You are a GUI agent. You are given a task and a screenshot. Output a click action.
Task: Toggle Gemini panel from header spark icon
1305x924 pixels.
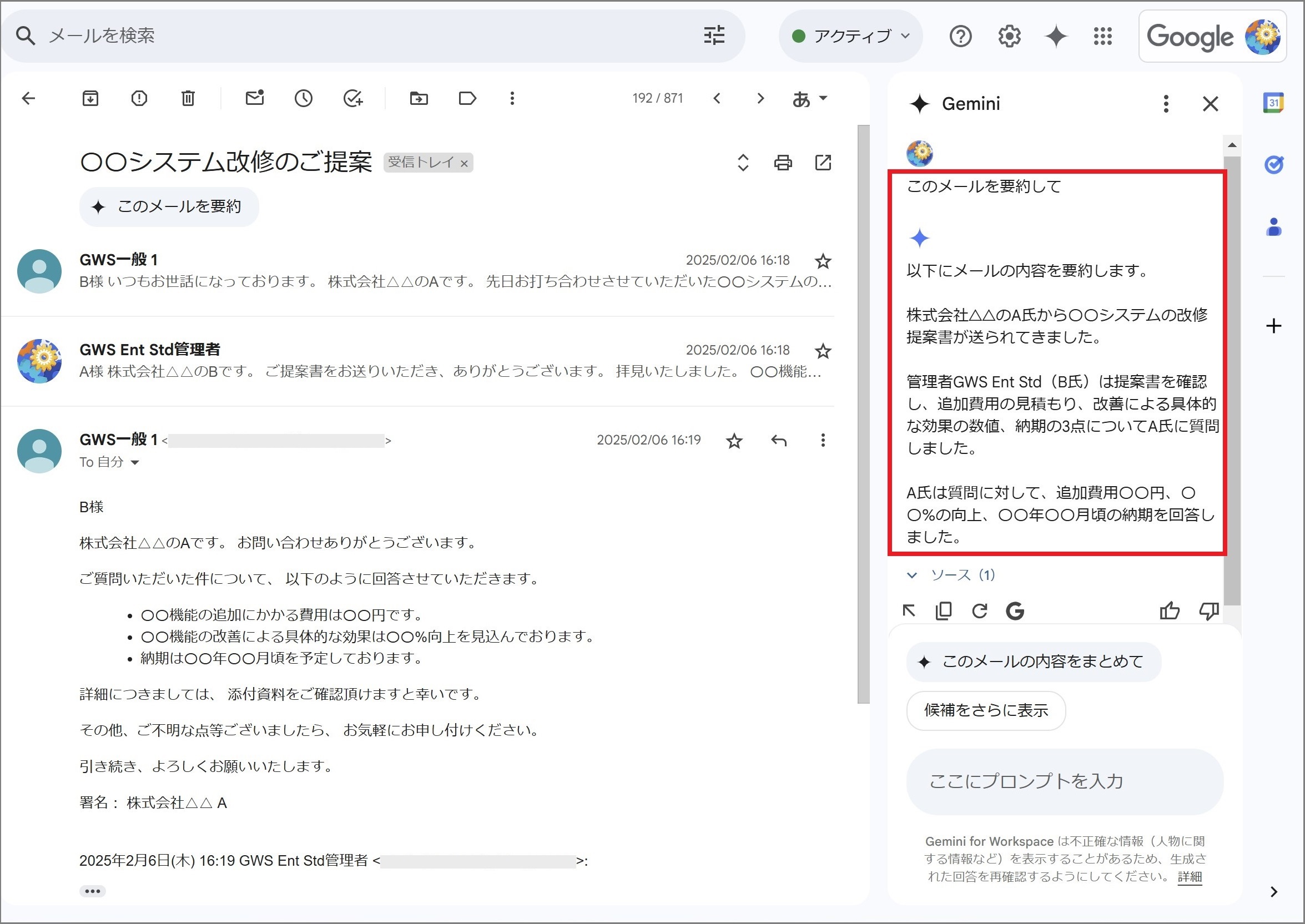pos(1056,37)
